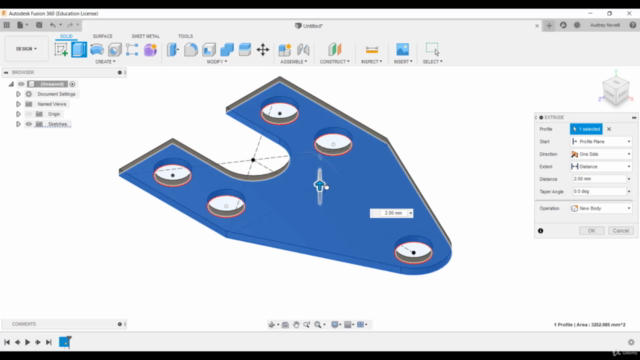Expand the Sketches folder
This screenshot has width=640, height=360.
pos(18,124)
